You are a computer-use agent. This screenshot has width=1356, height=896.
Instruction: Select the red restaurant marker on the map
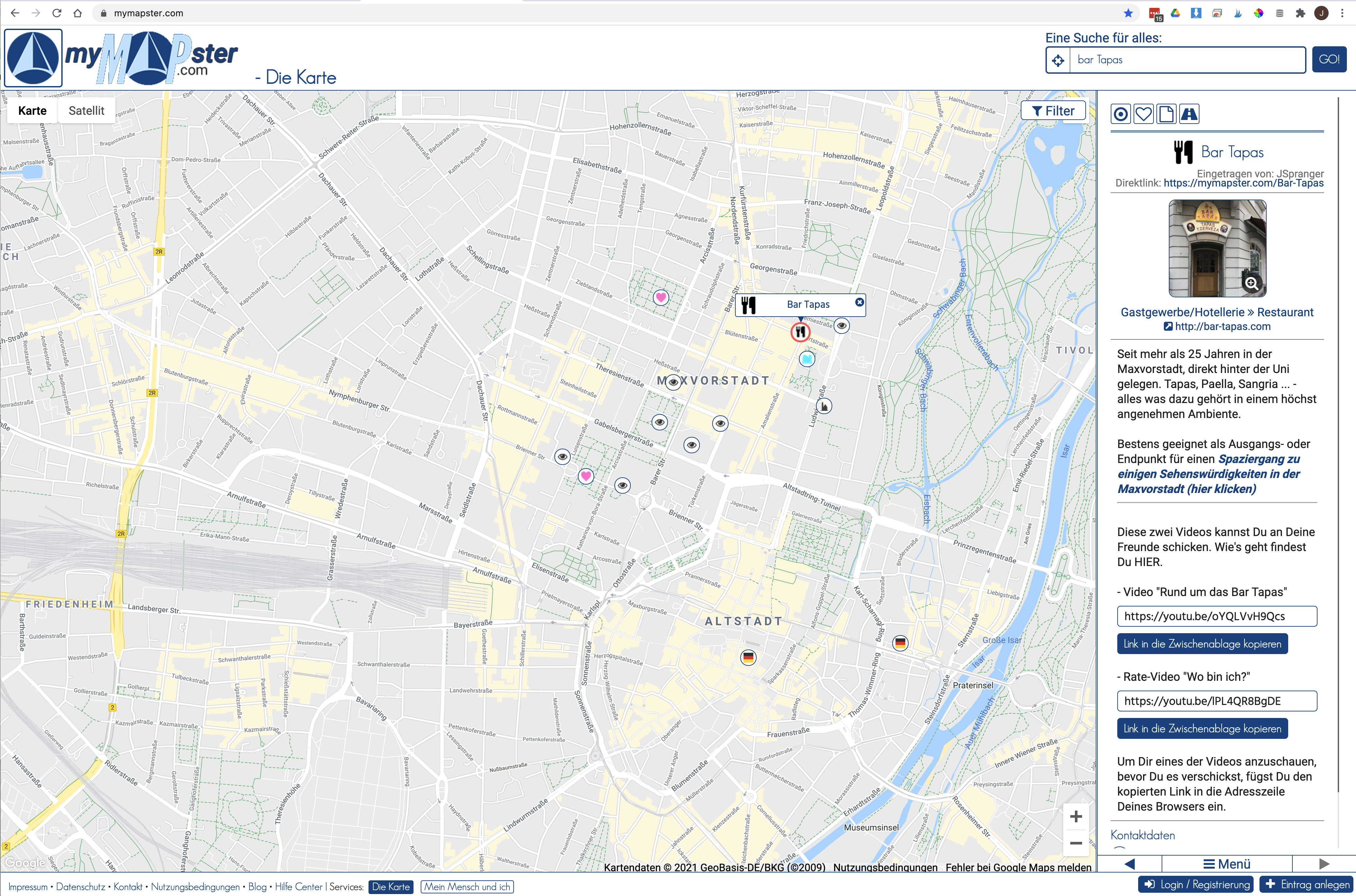800,331
